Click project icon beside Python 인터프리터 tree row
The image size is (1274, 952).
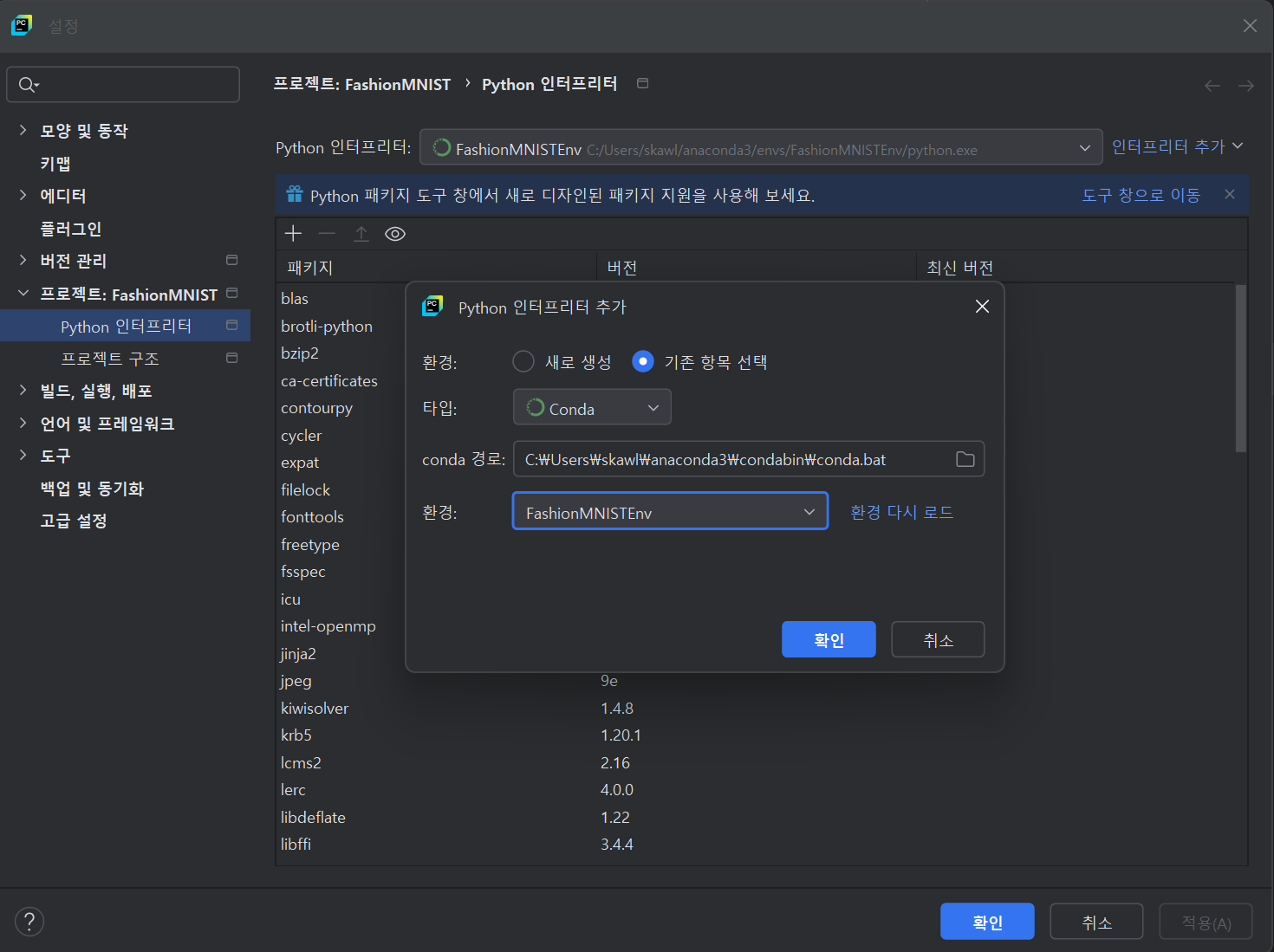(232, 325)
